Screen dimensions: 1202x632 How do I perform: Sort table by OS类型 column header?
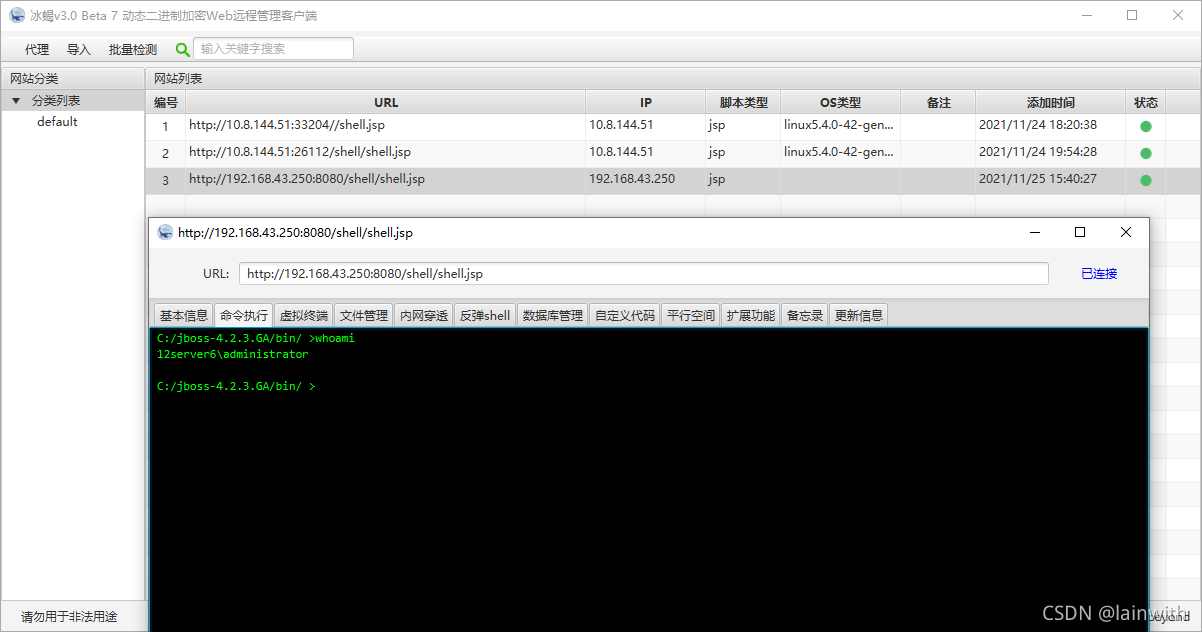point(840,102)
